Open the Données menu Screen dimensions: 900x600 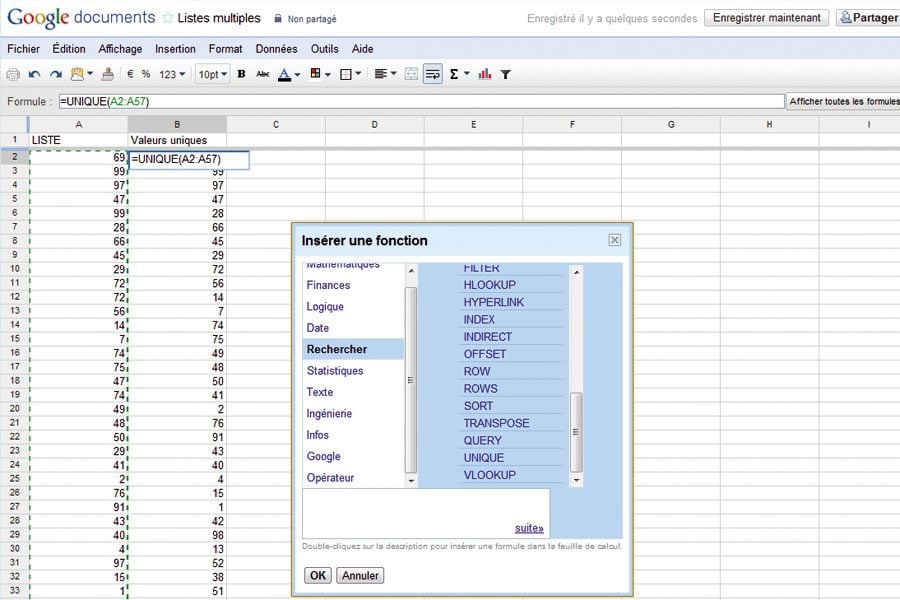pos(276,49)
